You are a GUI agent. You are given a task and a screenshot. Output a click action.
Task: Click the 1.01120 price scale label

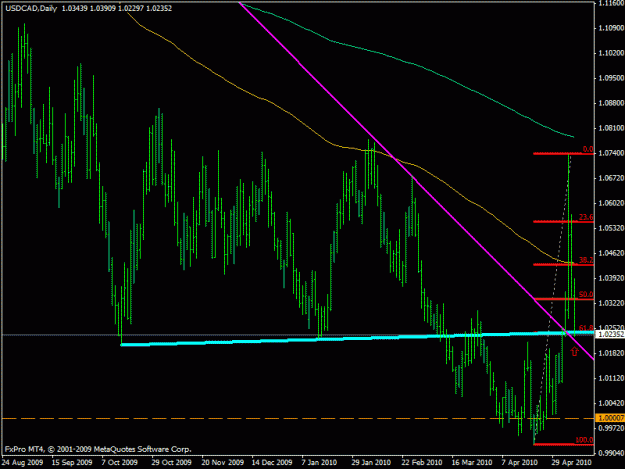(611, 378)
